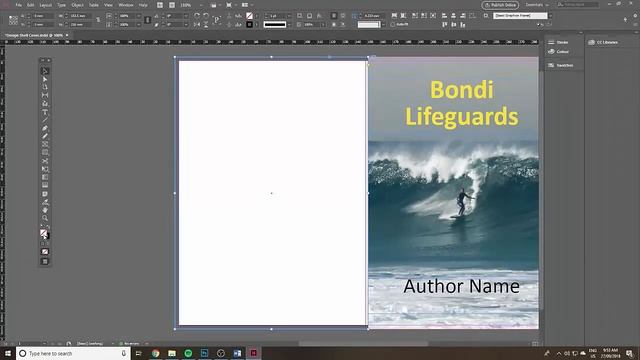Open the zoom level dropdown in application bar

201,5
